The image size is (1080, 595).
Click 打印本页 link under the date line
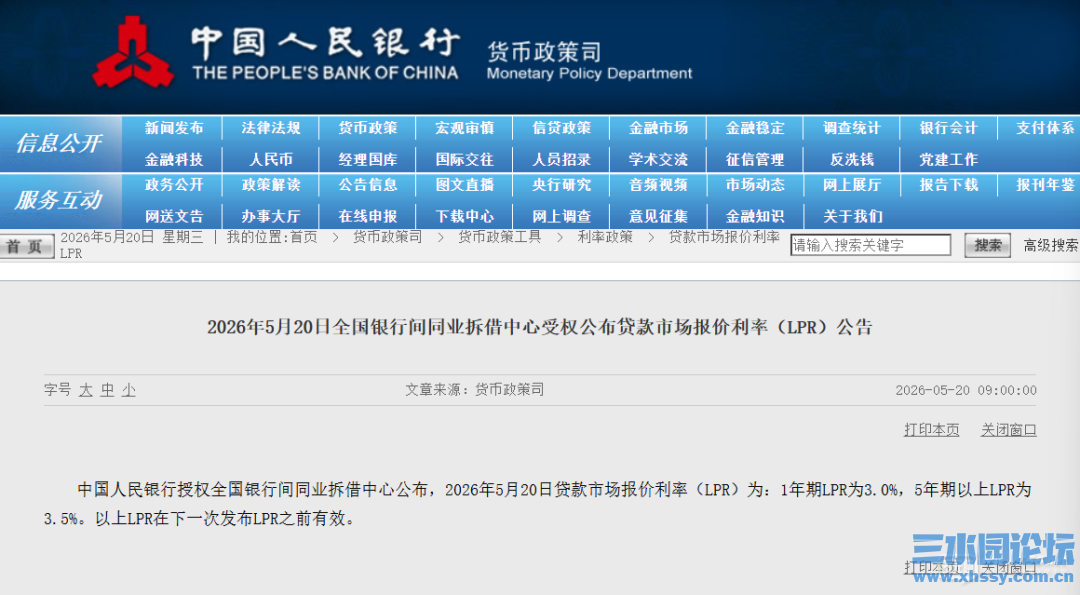click(x=931, y=430)
